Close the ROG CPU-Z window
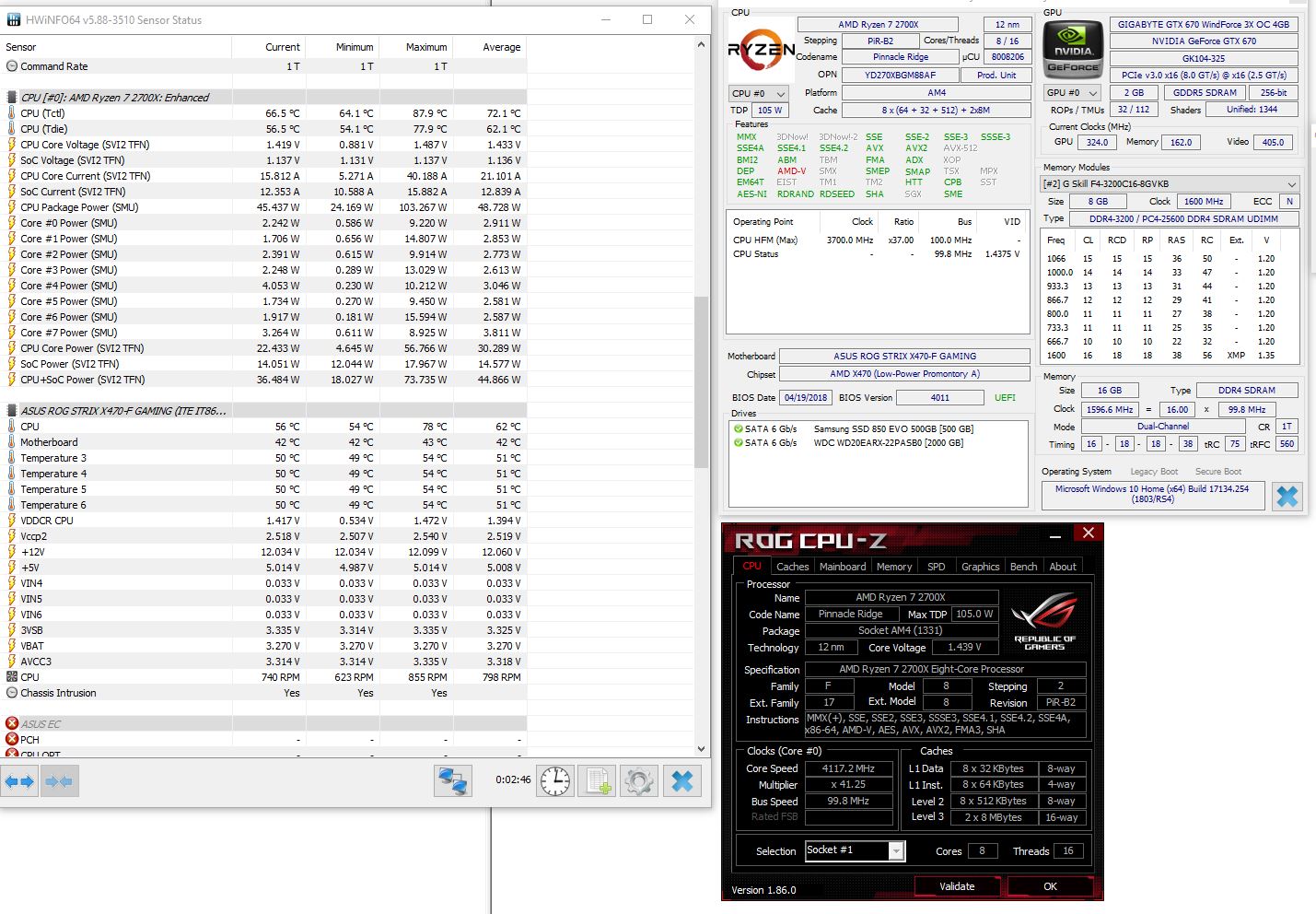1316x914 pixels. 1088,533
